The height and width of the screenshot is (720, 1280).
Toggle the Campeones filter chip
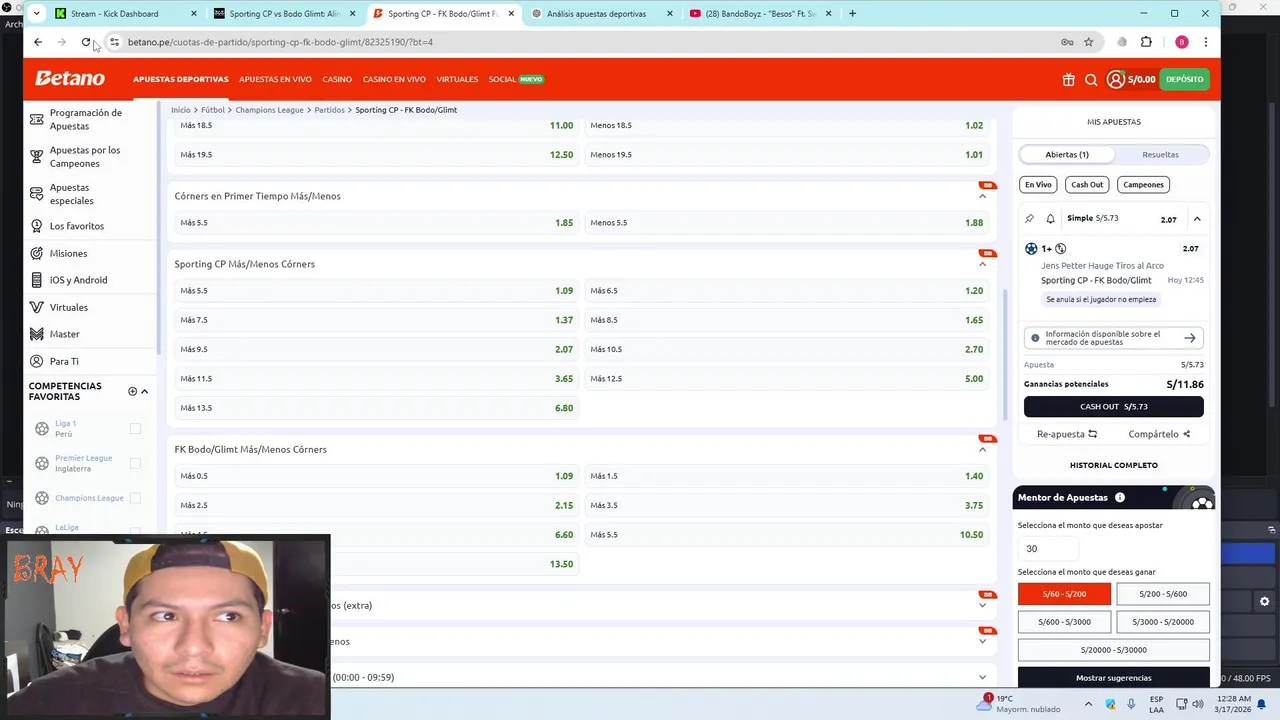[1143, 184]
